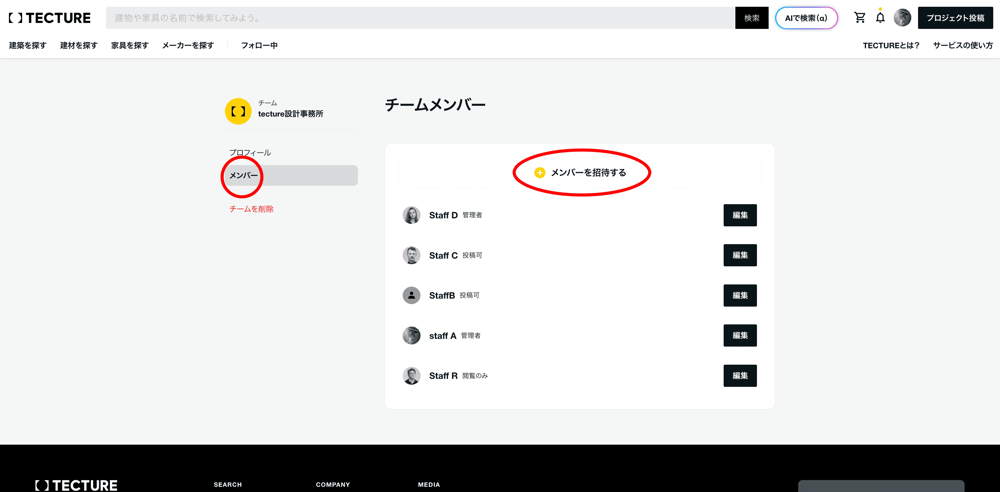This screenshot has width=1000, height=492.
Task: Select プロフィール in the team sidebar
Action: point(250,153)
